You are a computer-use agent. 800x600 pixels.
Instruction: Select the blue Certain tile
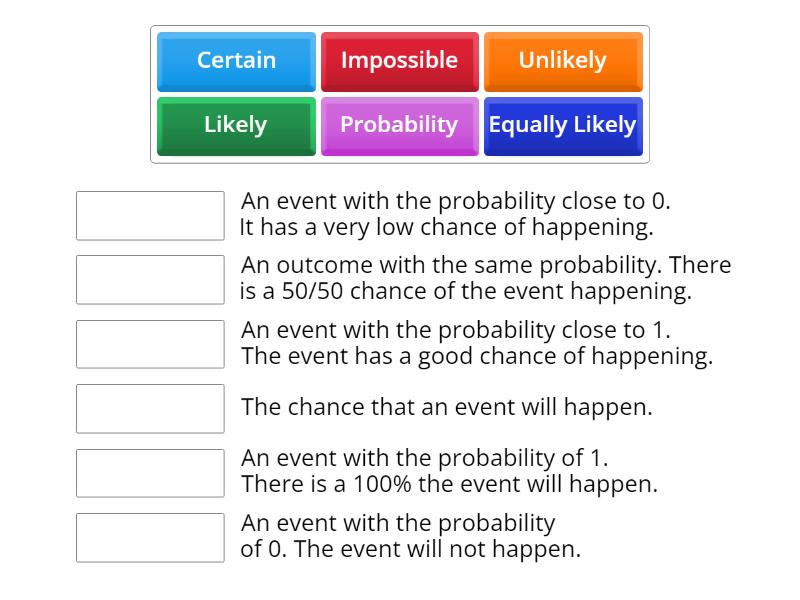tap(236, 61)
